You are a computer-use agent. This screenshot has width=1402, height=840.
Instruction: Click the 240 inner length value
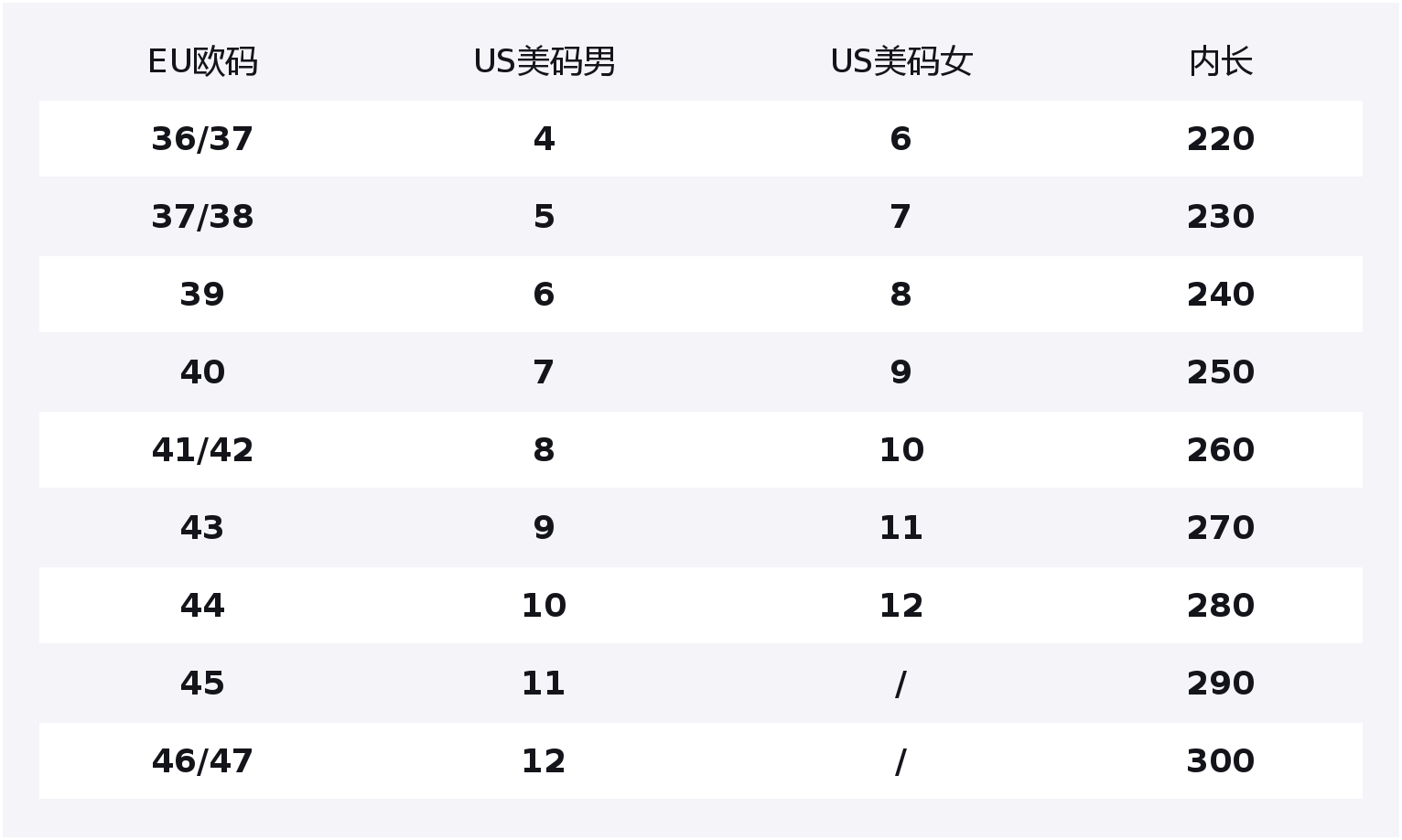pos(1220,295)
